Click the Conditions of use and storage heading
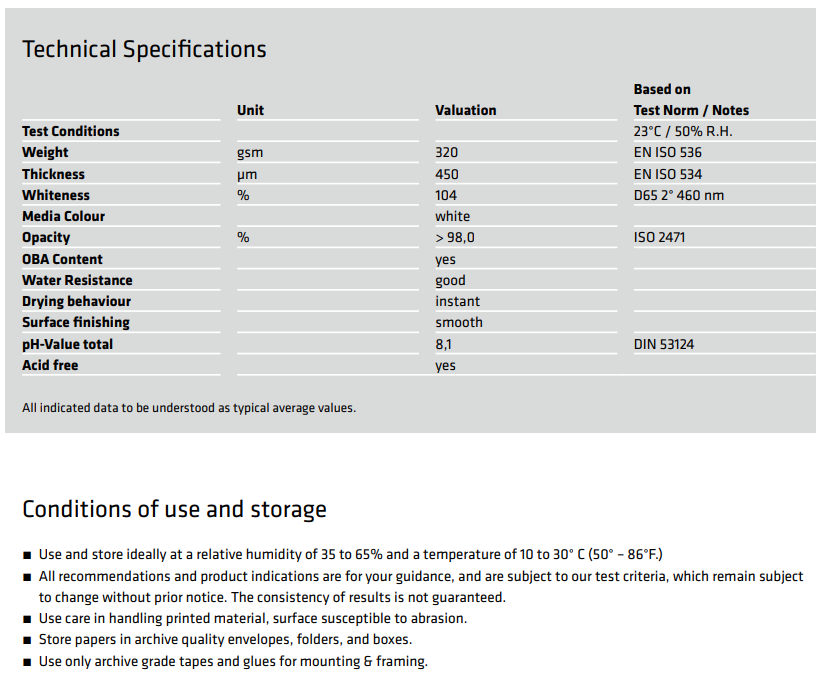Screen dimensions: 820x673 coord(174,510)
